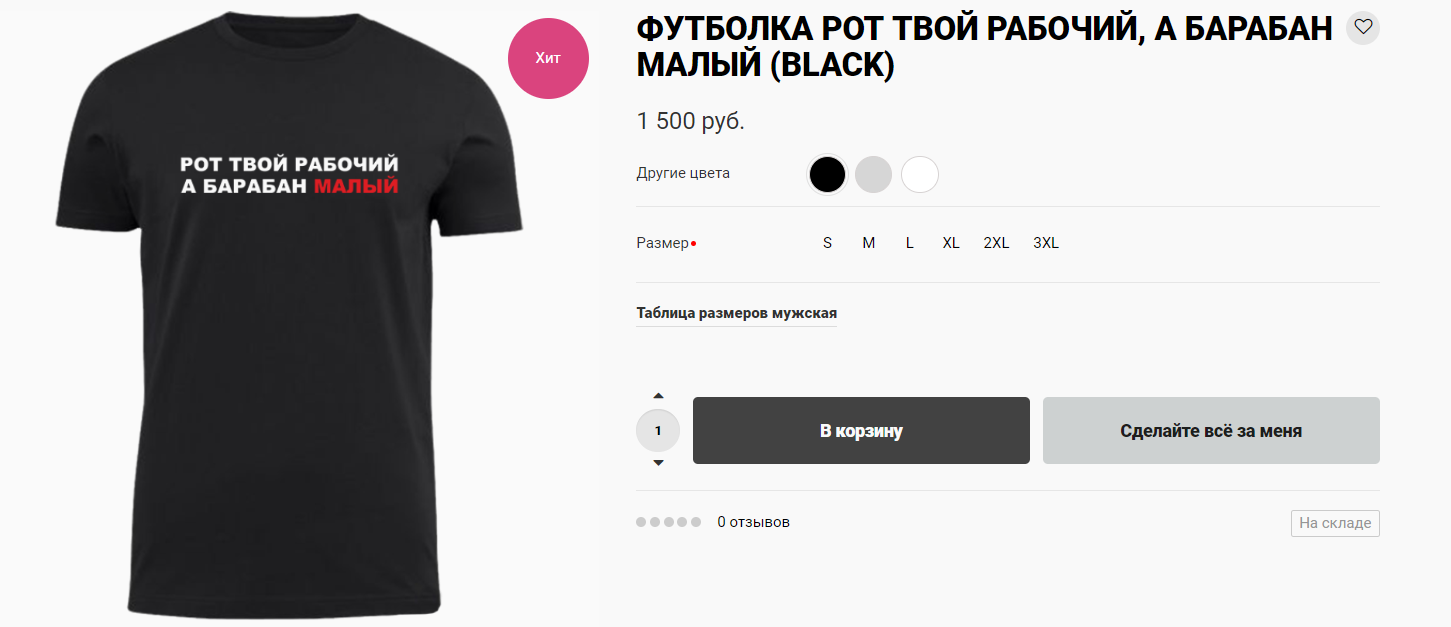Pick size XL
Image resolution: width=1451 pixels, height=627 pixels.
(951, 243)
